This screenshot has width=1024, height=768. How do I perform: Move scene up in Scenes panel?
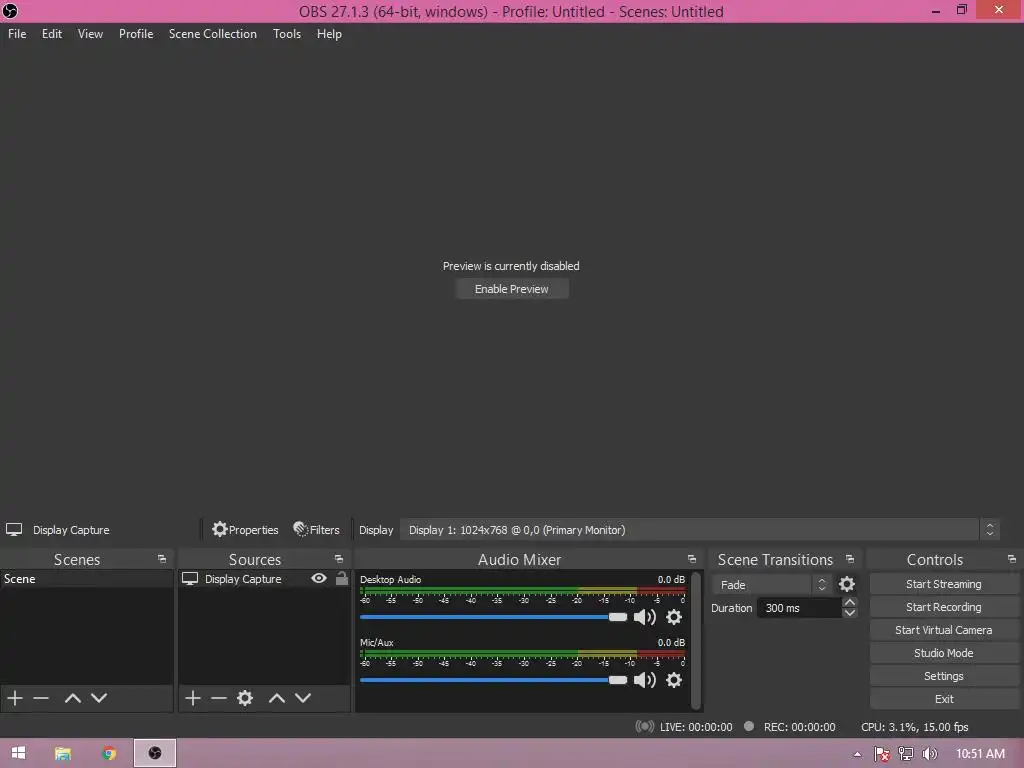pyautogui.click(x=72, y=698)
